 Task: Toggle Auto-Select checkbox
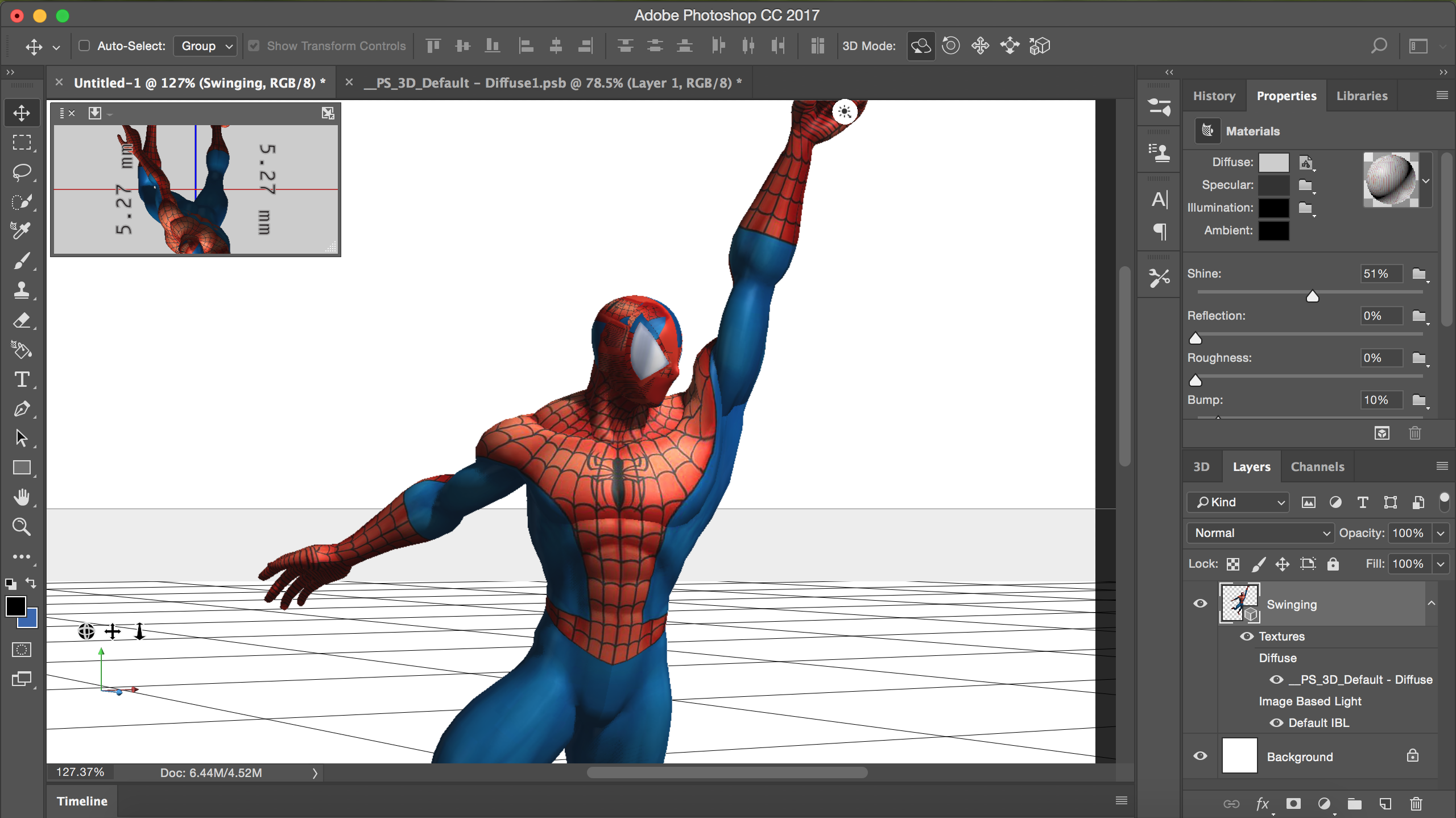point(84,45)
